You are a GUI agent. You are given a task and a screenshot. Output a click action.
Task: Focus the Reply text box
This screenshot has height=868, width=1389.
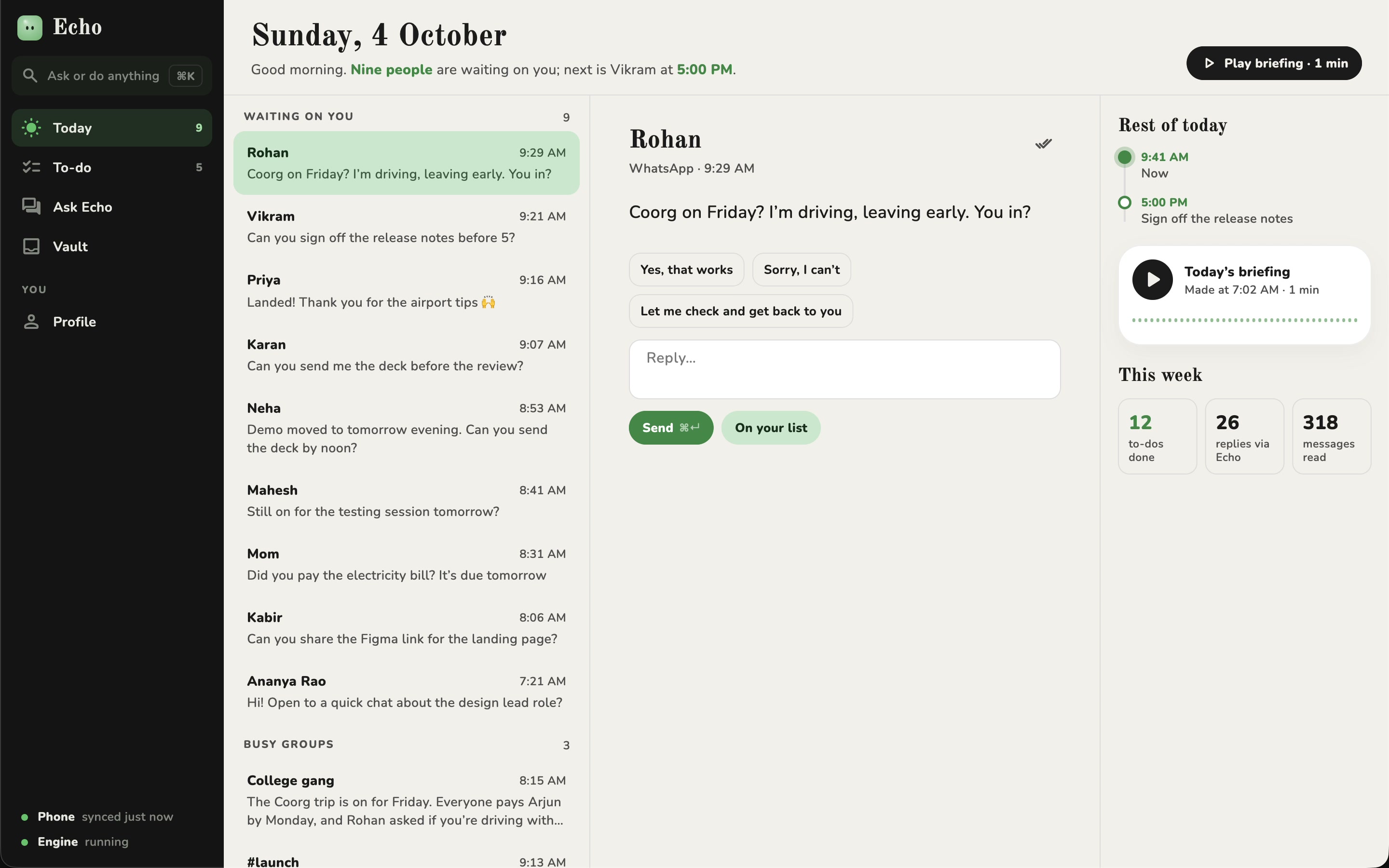point(844,369)
